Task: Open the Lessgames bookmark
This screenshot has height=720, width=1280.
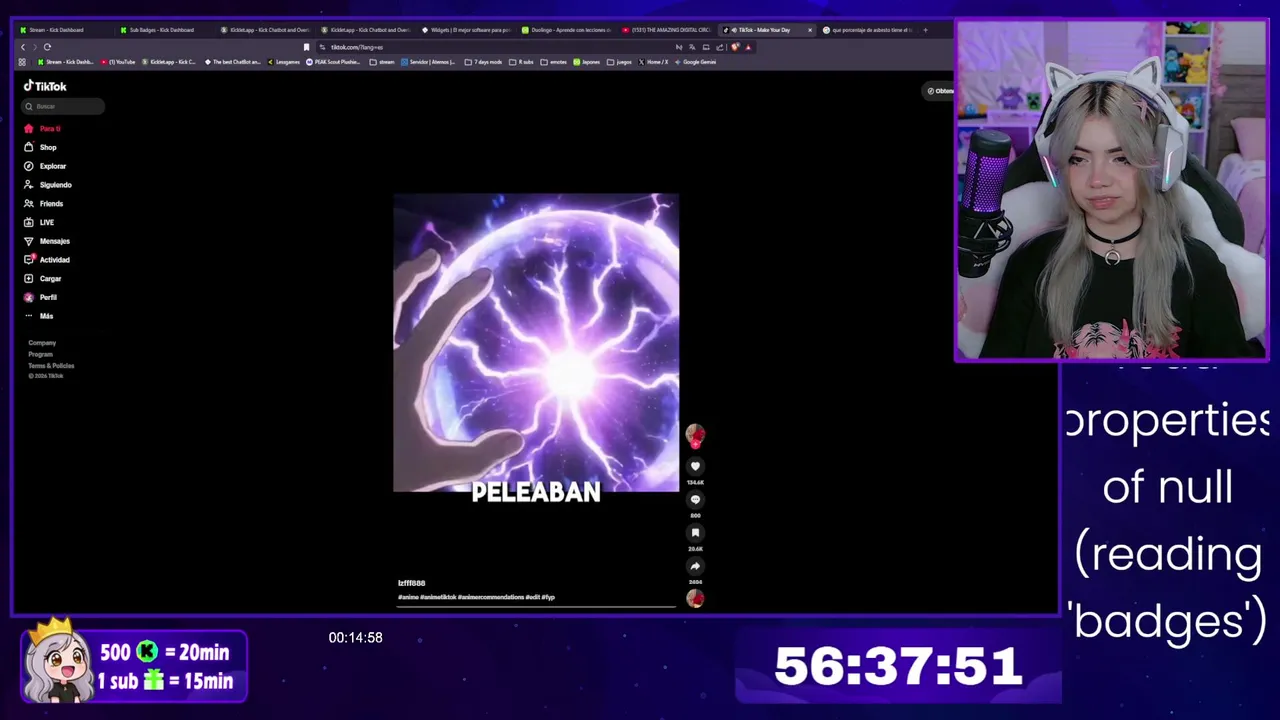Action: 284,62
